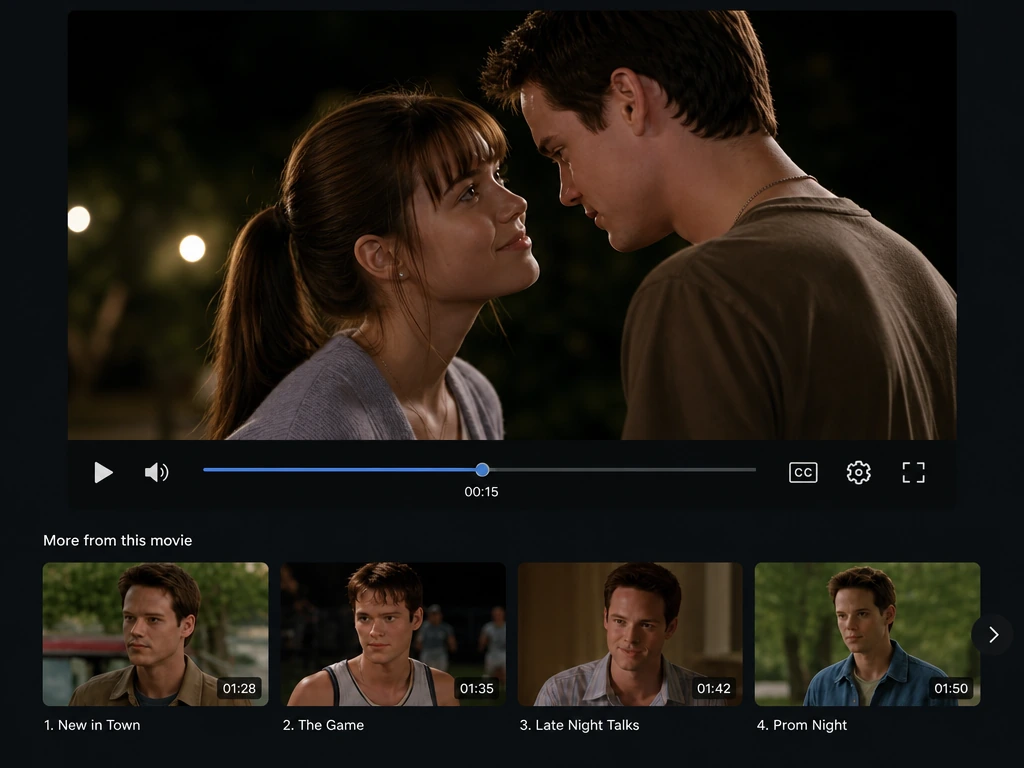Open the New in Town clip thumbnail

pos(155,634)
